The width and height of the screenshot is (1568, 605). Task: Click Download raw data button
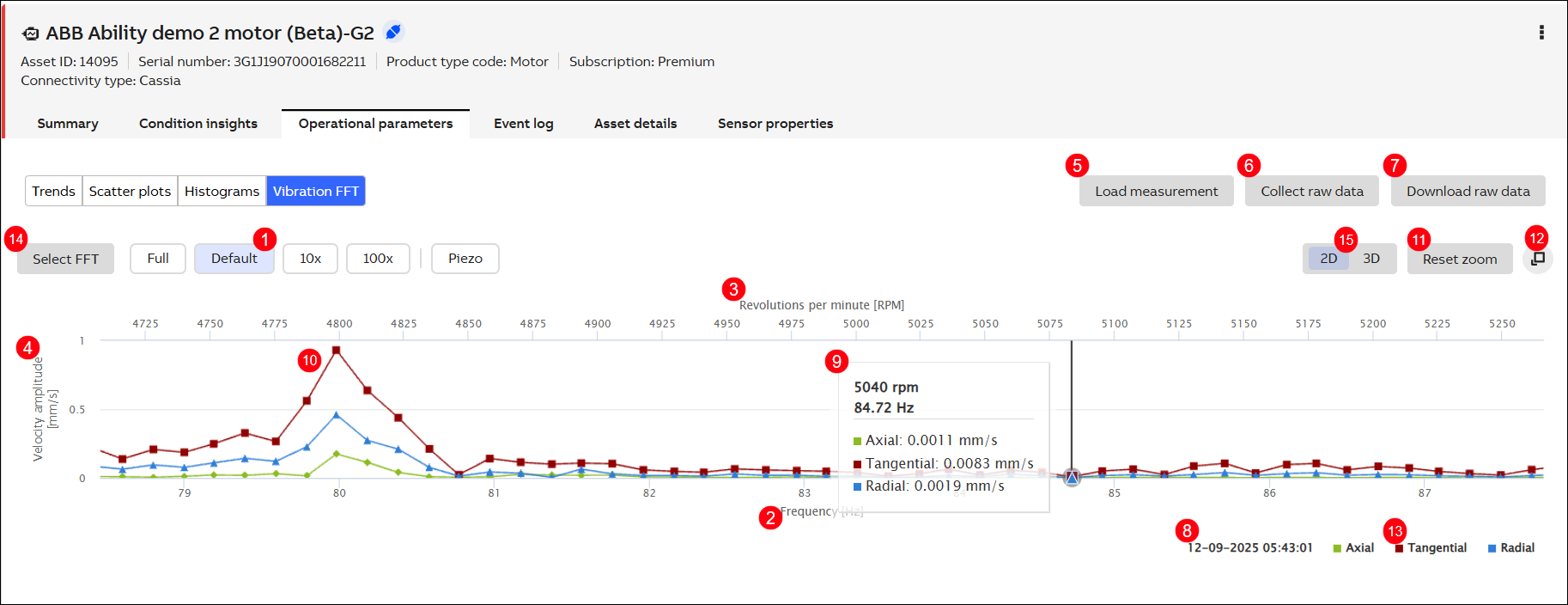pos(1468,191)
